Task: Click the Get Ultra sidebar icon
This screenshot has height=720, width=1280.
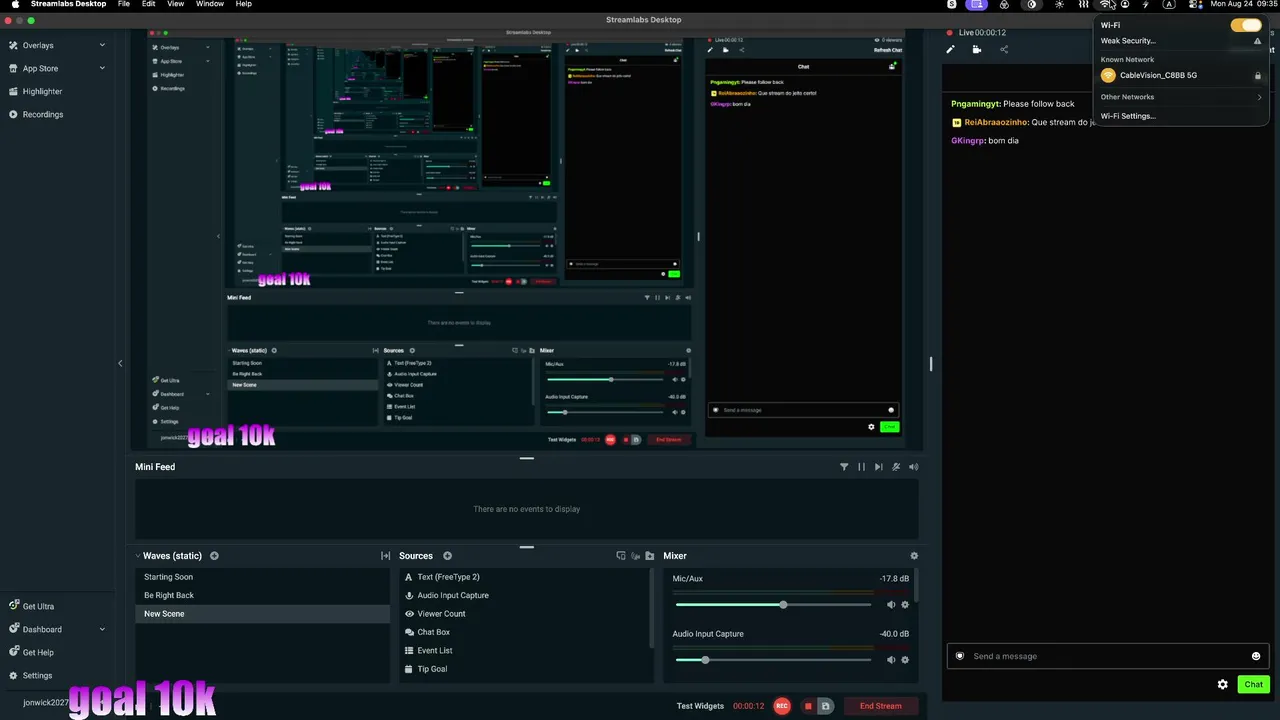Action: coord(14,606)
